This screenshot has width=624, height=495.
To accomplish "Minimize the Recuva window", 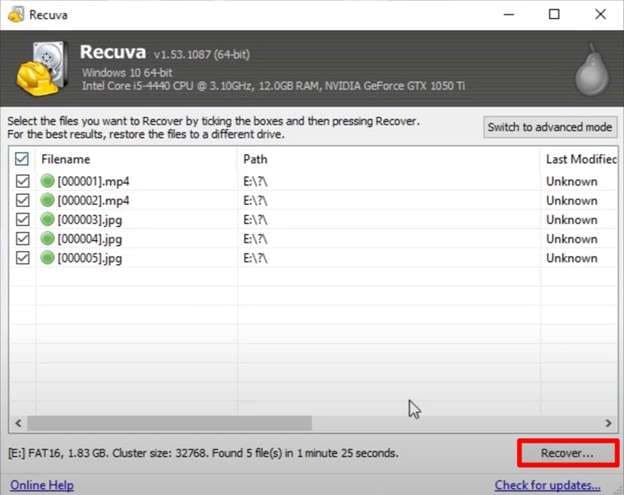I will click(509, 14).
